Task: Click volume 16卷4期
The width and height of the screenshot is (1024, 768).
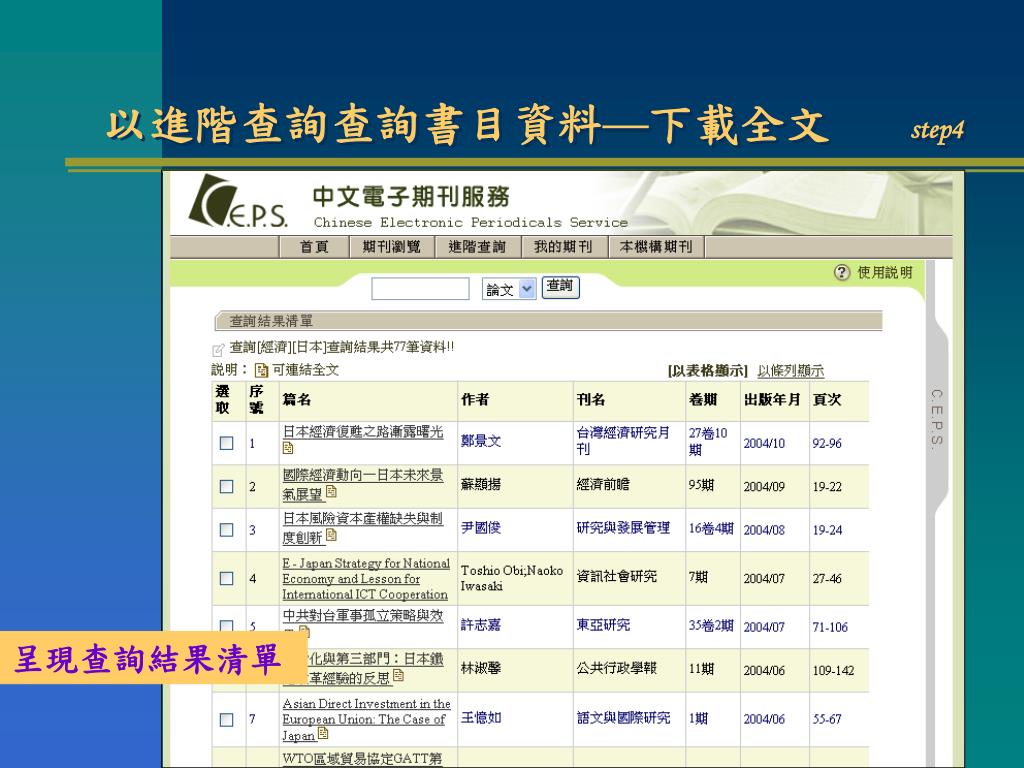Action: pyautogui.click(x=711, y=528)
